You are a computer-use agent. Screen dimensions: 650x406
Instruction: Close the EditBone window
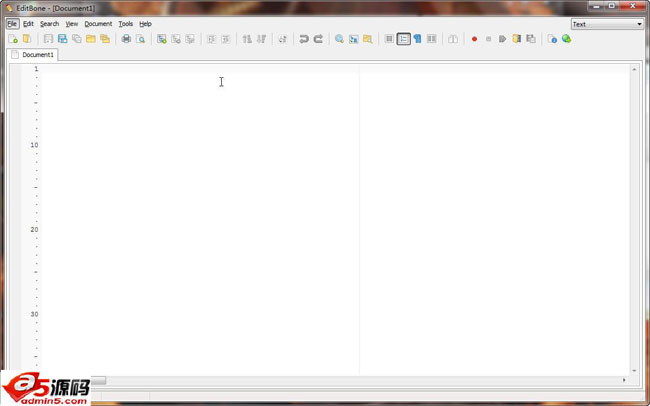click(x=633, y=6)
